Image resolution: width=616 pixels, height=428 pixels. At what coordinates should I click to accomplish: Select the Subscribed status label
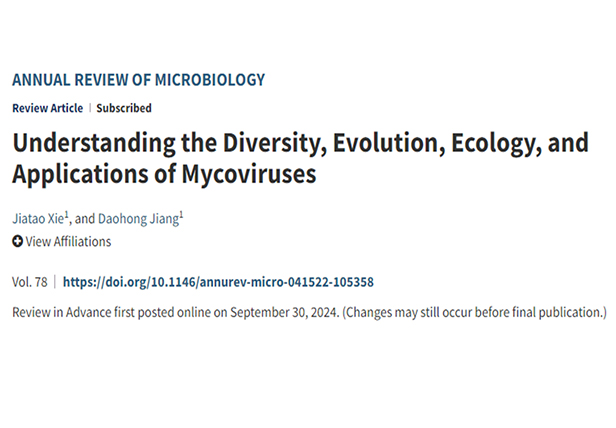click(x=125, y=108)
